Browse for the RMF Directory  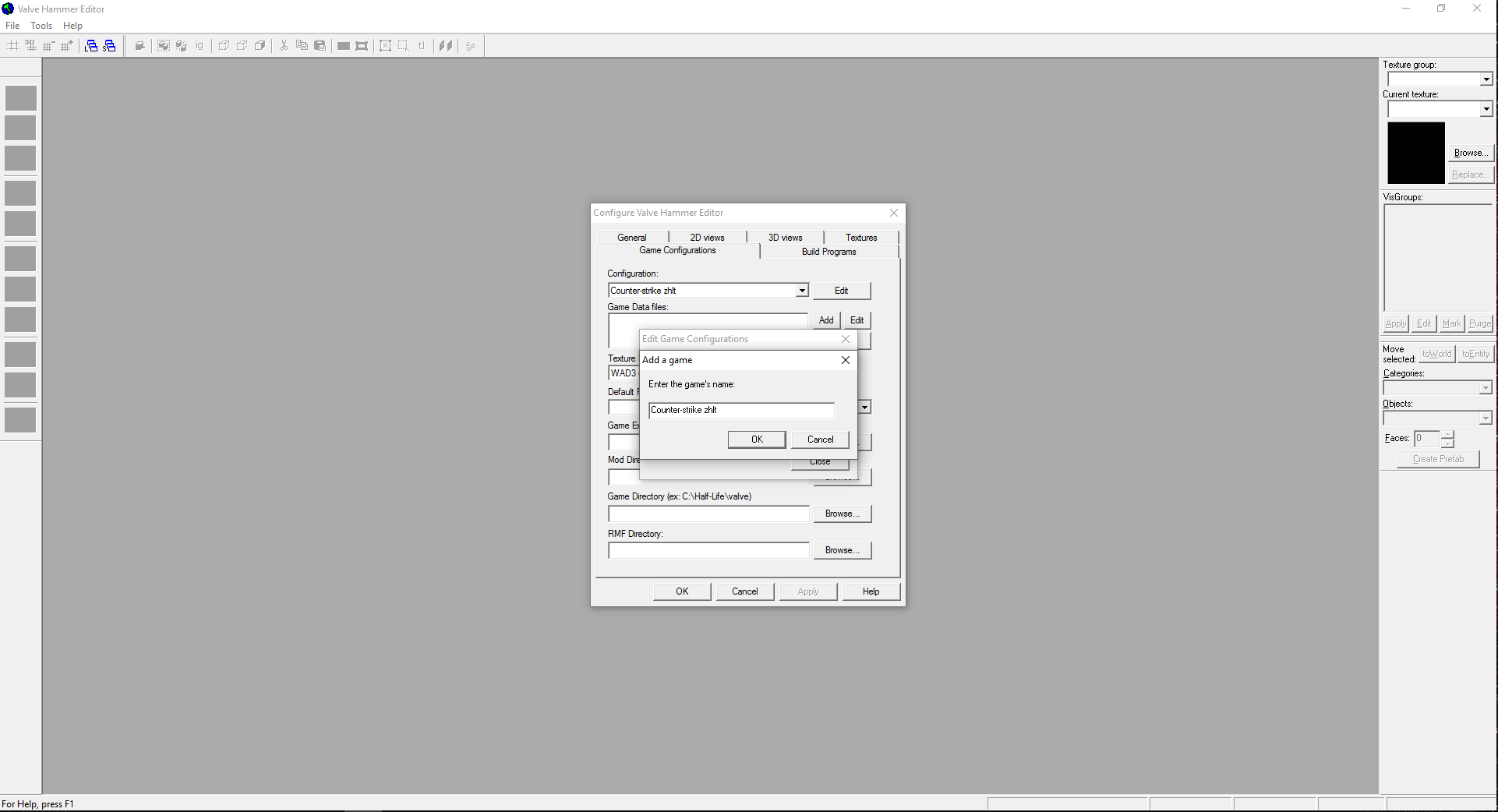tap(842, 550)
